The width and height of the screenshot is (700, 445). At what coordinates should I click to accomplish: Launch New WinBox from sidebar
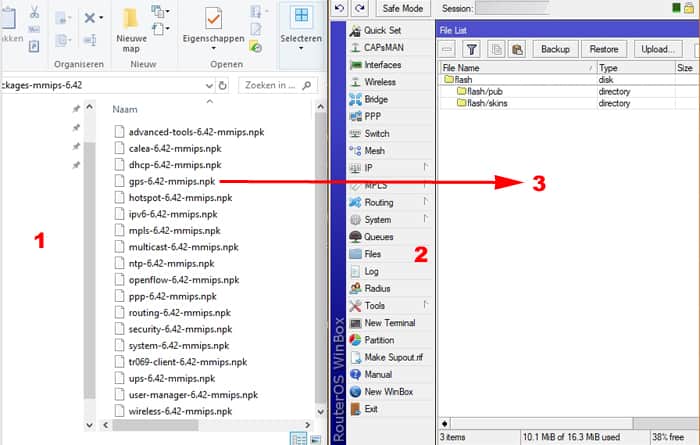(388, 391)
